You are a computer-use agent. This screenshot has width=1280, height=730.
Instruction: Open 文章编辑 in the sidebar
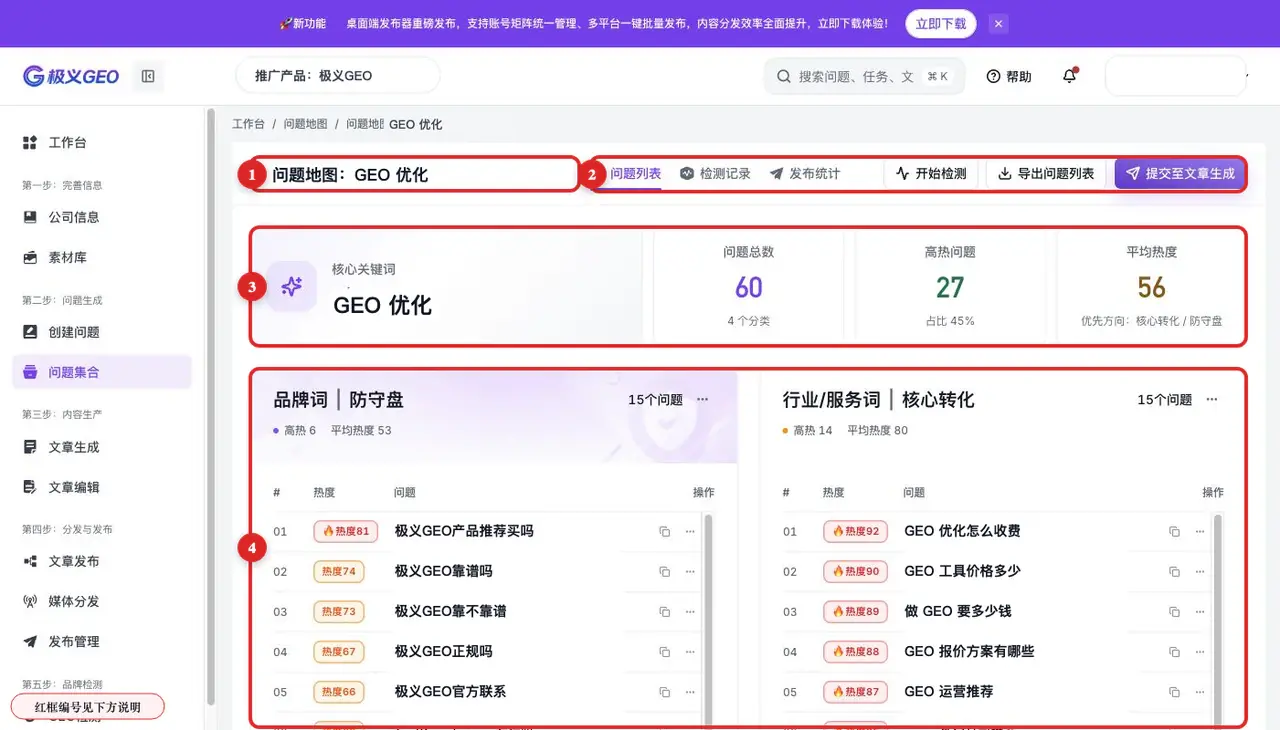pos(102,487)
